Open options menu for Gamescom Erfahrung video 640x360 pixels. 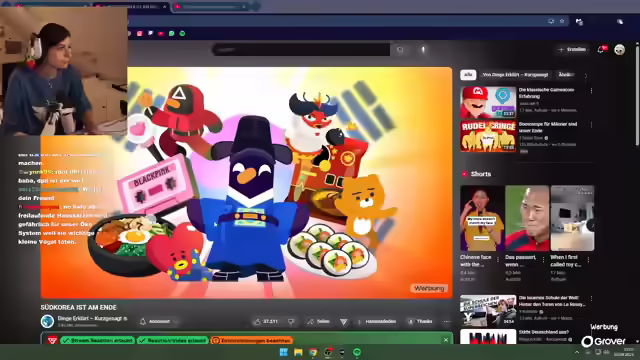tap(591, 91)
